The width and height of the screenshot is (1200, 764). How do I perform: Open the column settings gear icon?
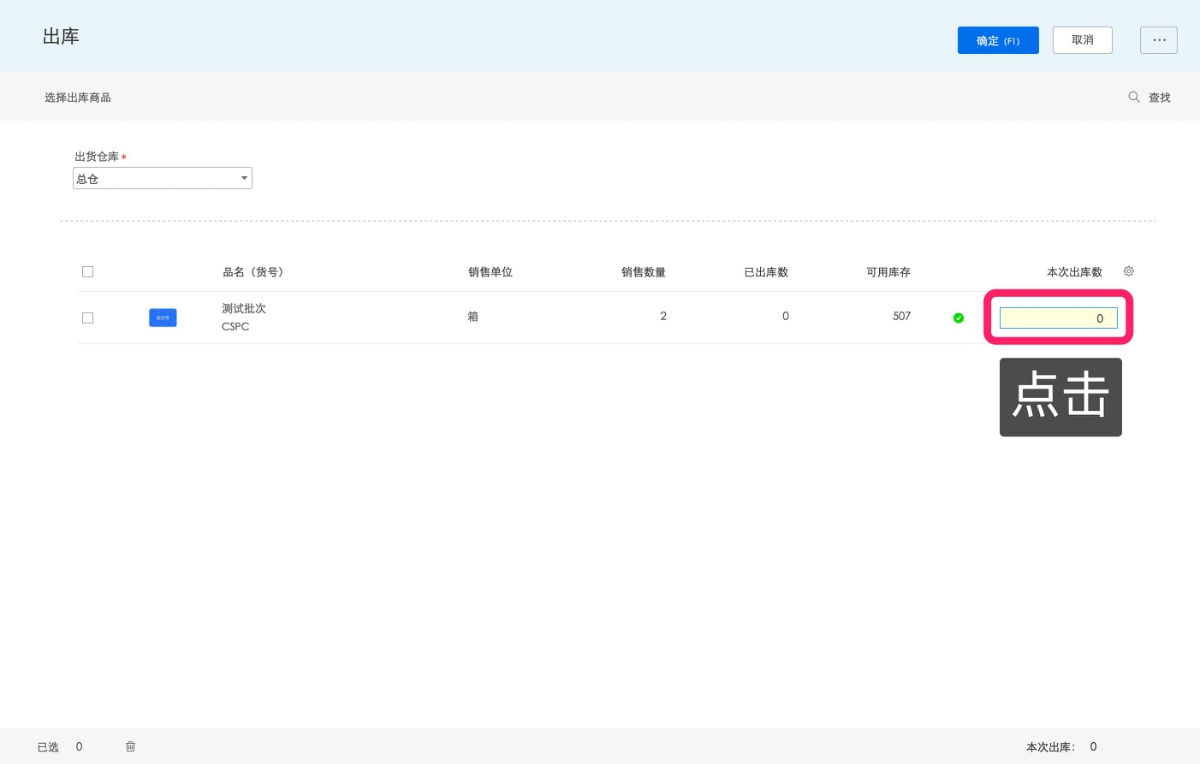(1129, 271)
